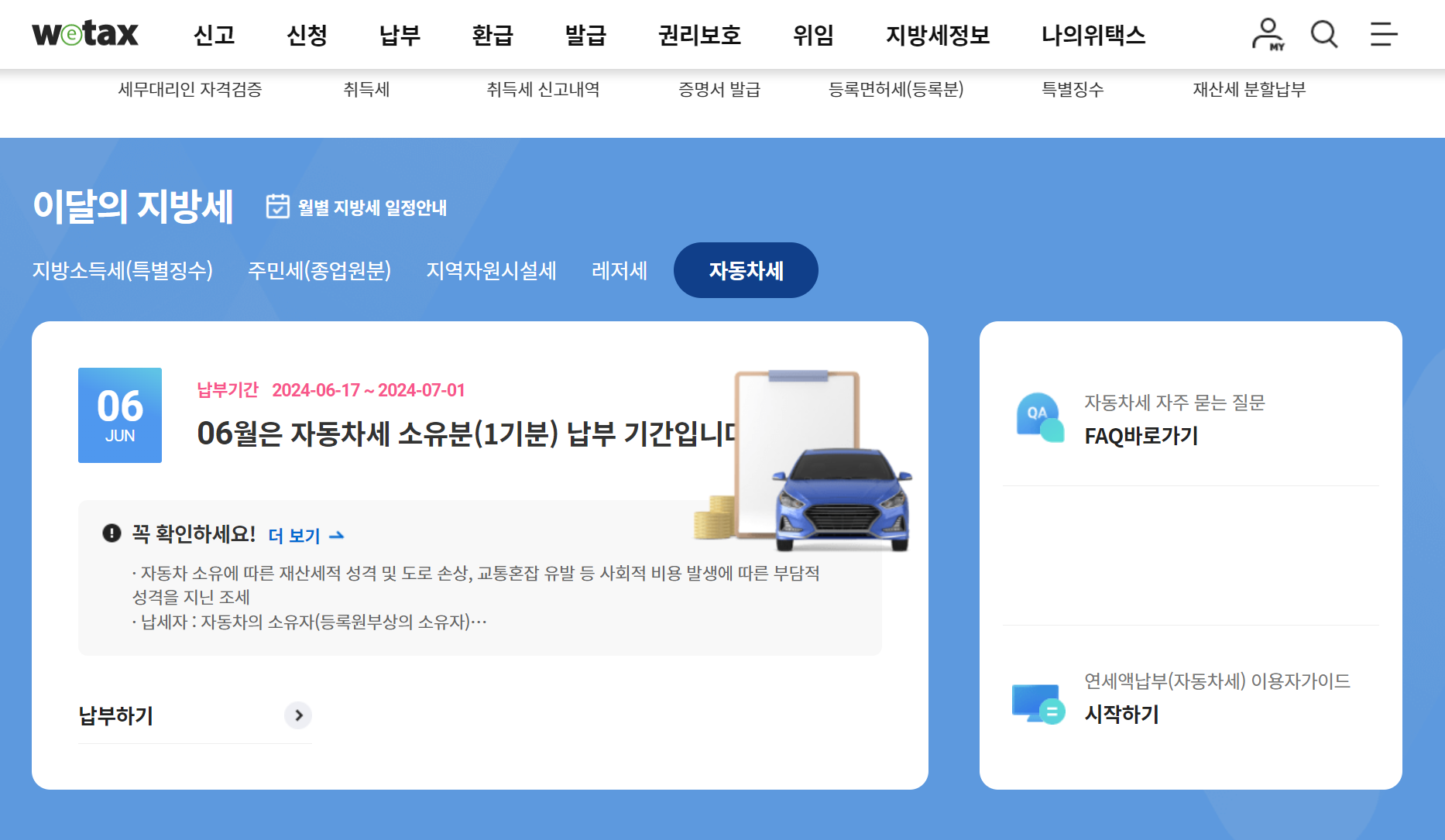
Task: Open the MY user profile icon
Action: pyautogui.click(x=1268, y=35)
